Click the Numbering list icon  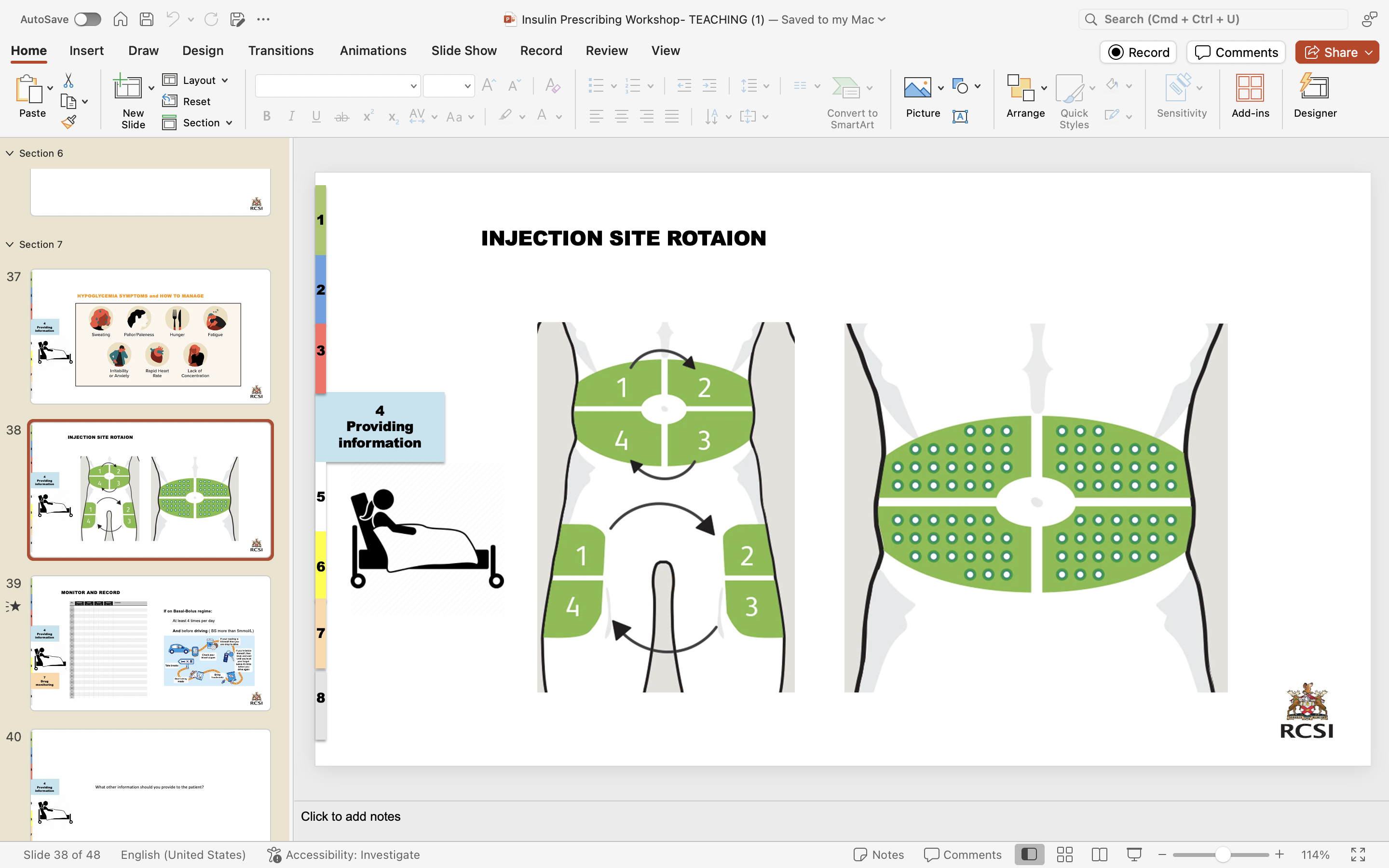click(632, 86)
